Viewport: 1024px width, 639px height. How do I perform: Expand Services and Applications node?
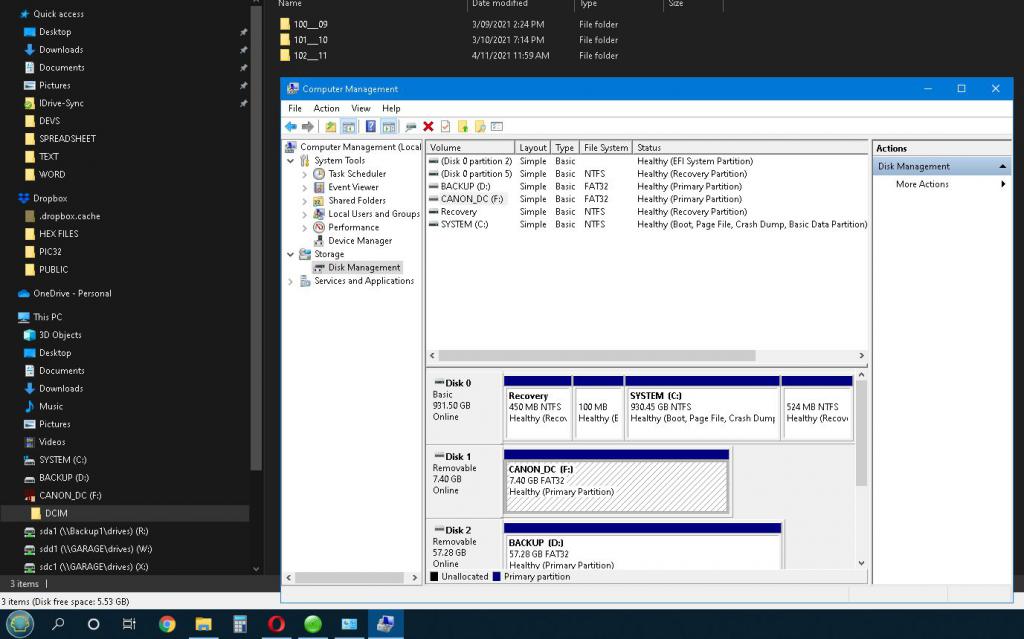[x=291, y=282]
